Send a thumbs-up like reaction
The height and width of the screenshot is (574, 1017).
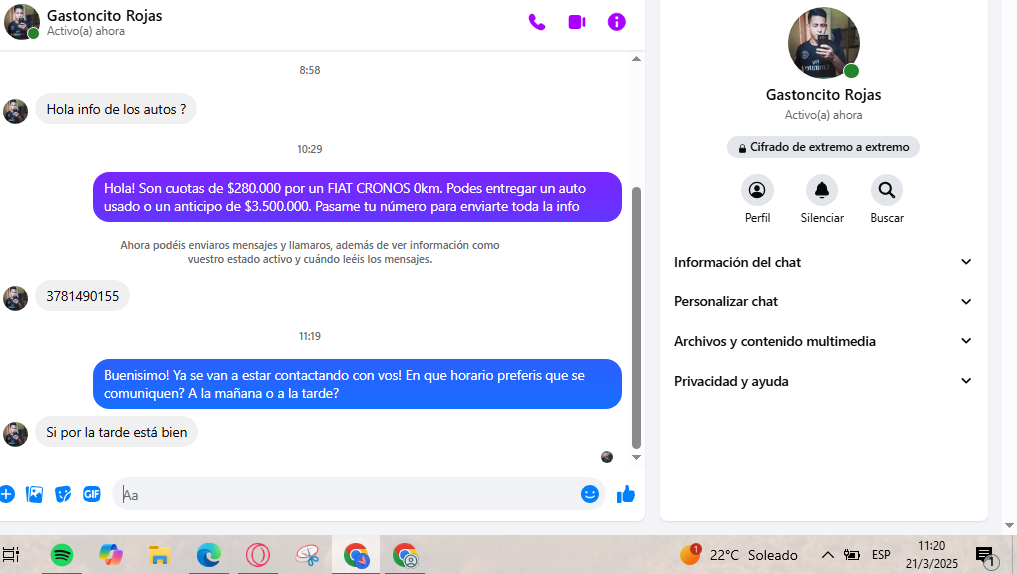(x=626, y=494)
